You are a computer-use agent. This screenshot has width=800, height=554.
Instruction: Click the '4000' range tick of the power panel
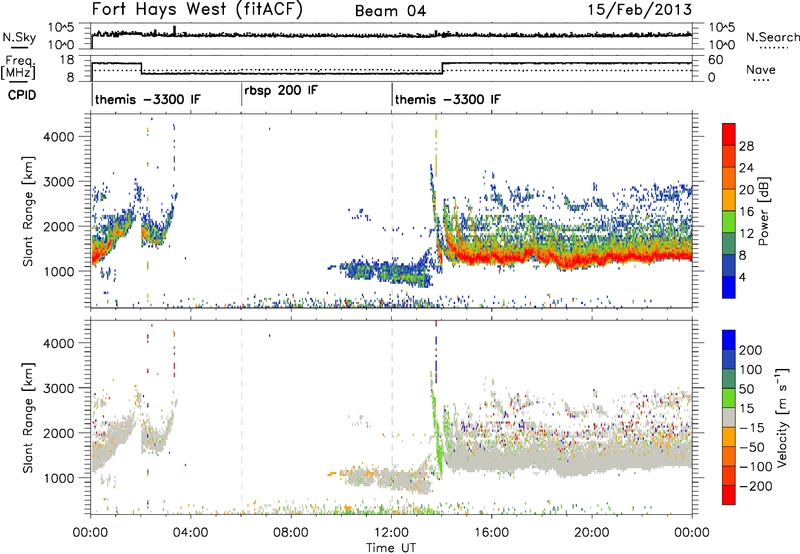pyautogui.click(x=58, y=137)
